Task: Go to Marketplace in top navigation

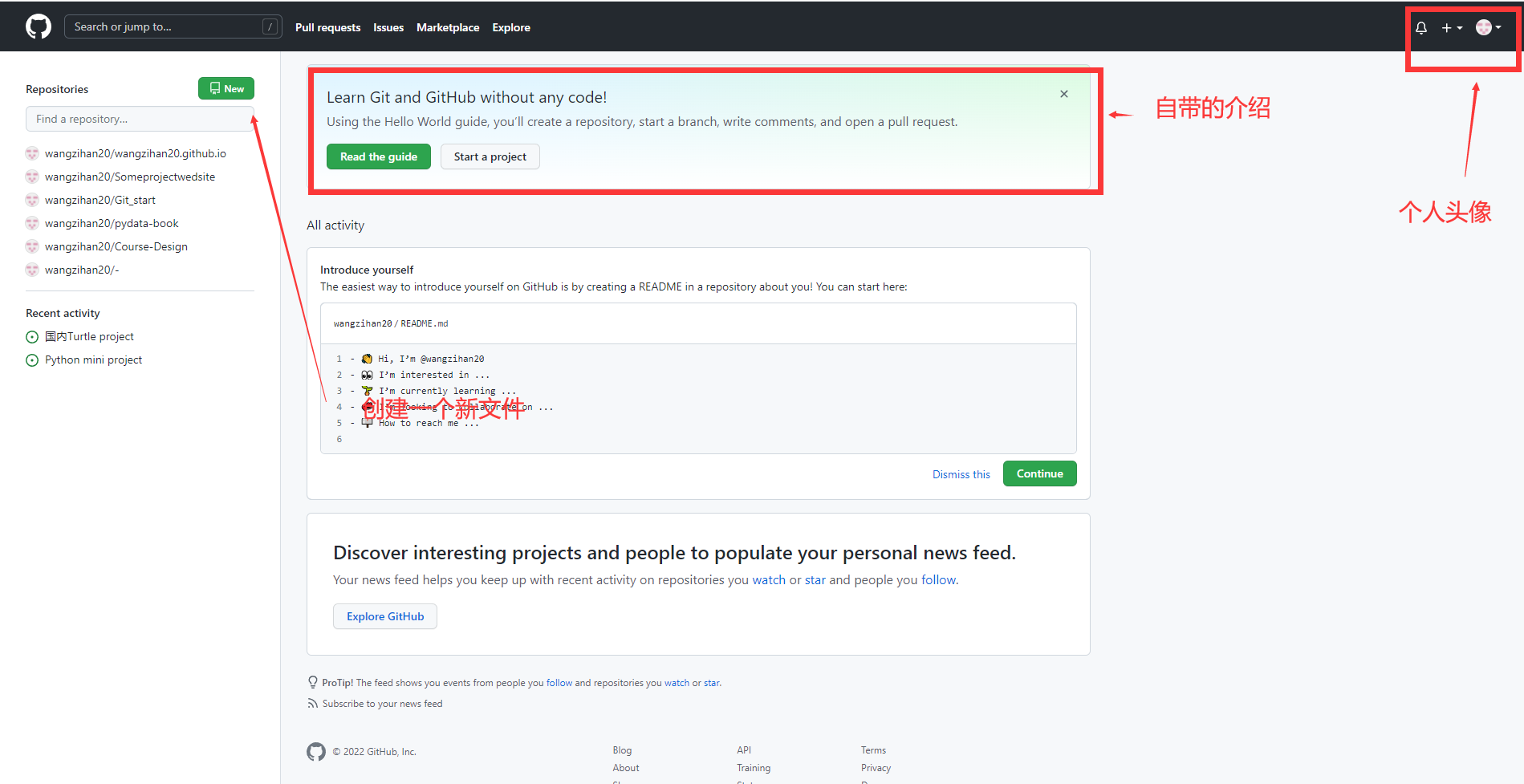Action: [448, 27]
